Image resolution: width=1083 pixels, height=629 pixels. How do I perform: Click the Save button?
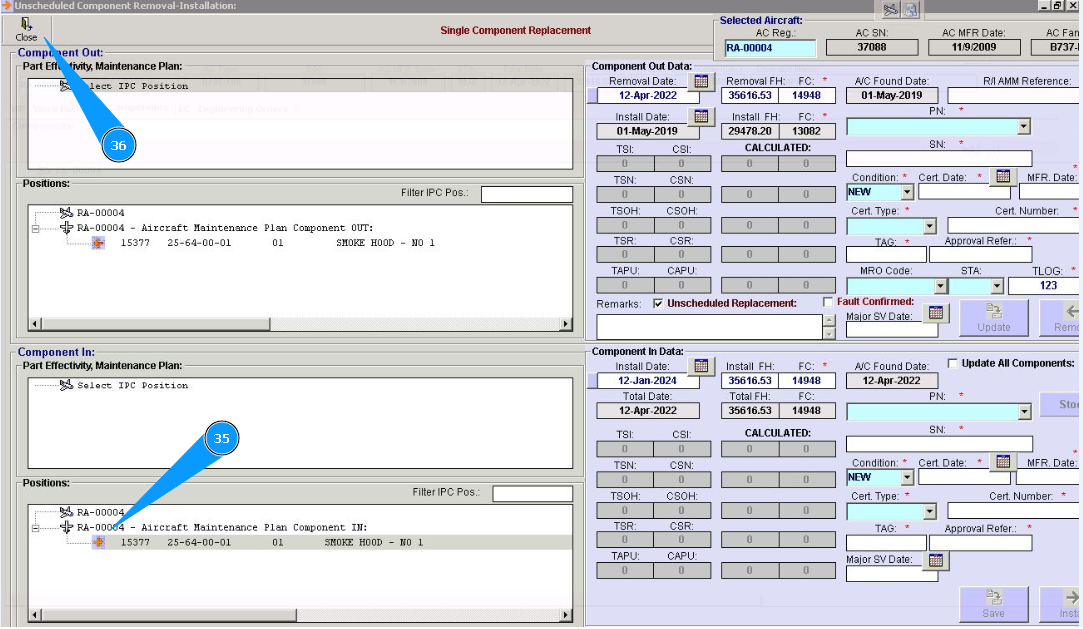pyautogui.click(x=992, y=603)
